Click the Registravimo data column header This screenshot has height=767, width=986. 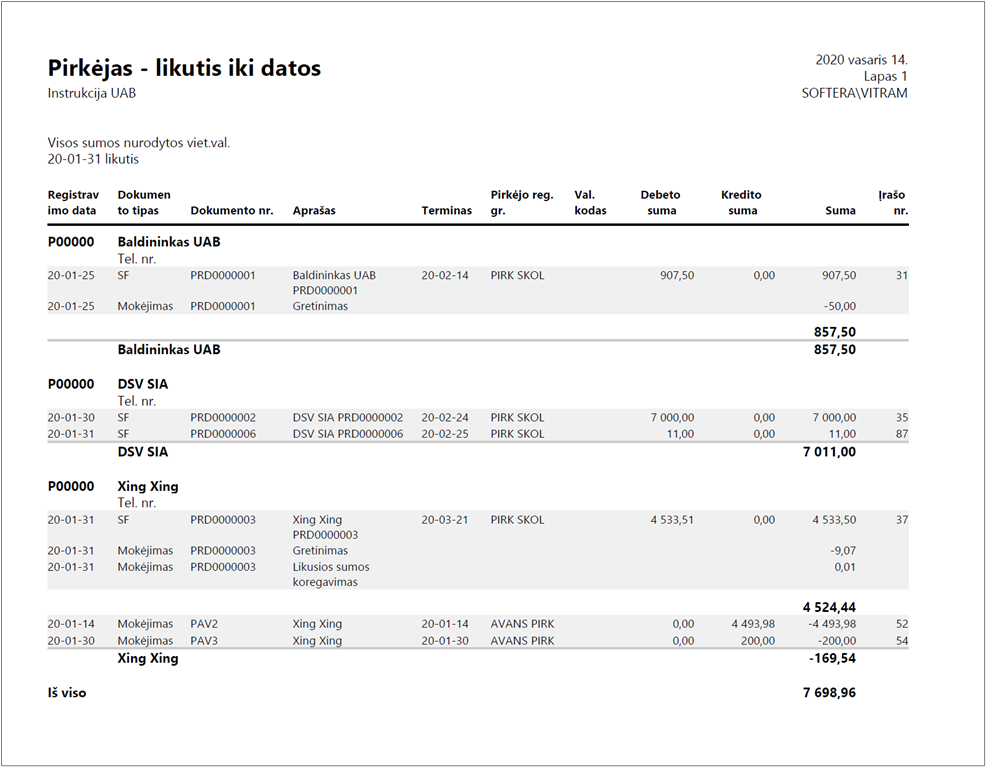pyautogui.click(x=73, y=202)
